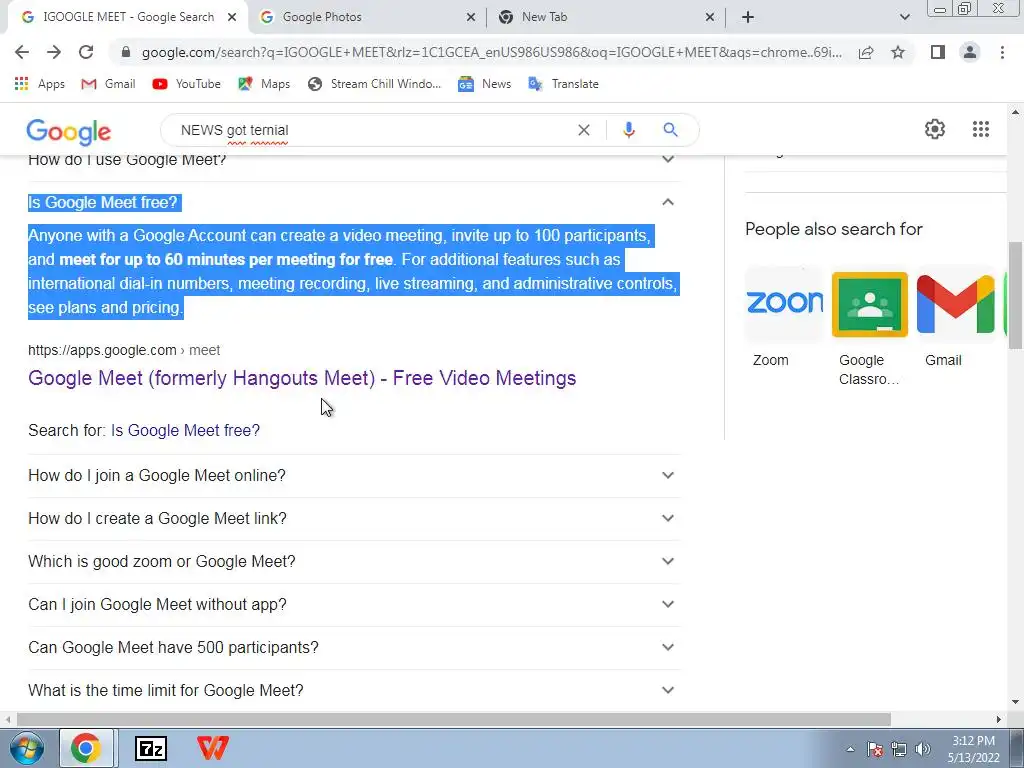Open WPS Office from the taskbar
This screenshot has height=768, width=1024.
(x=213, y=748)
